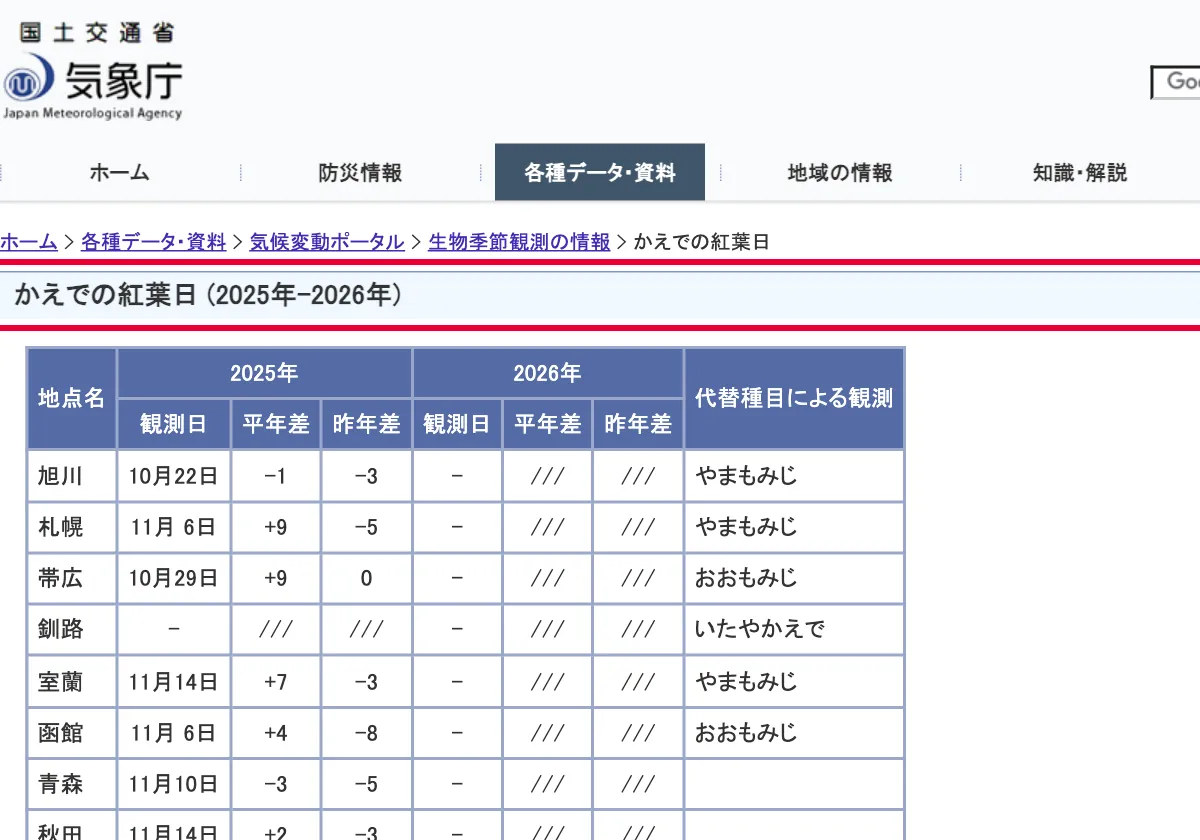
Task: Follow the 各種データ・資料 breadcrumb link
Action: point(154,241)
